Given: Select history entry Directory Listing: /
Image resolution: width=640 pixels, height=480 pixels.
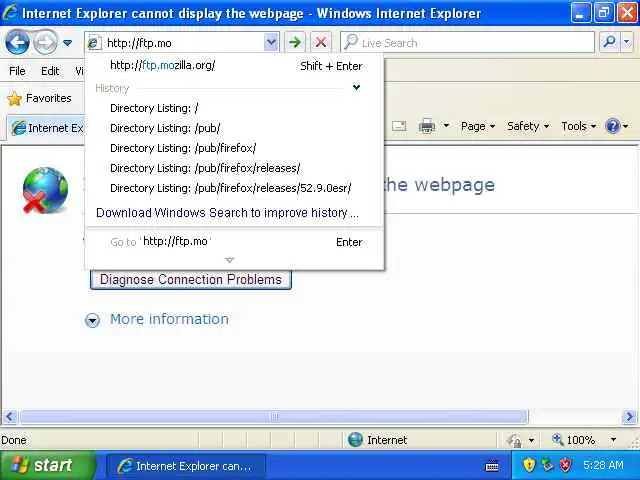Looking at the screenshot, I should (235, 108).
